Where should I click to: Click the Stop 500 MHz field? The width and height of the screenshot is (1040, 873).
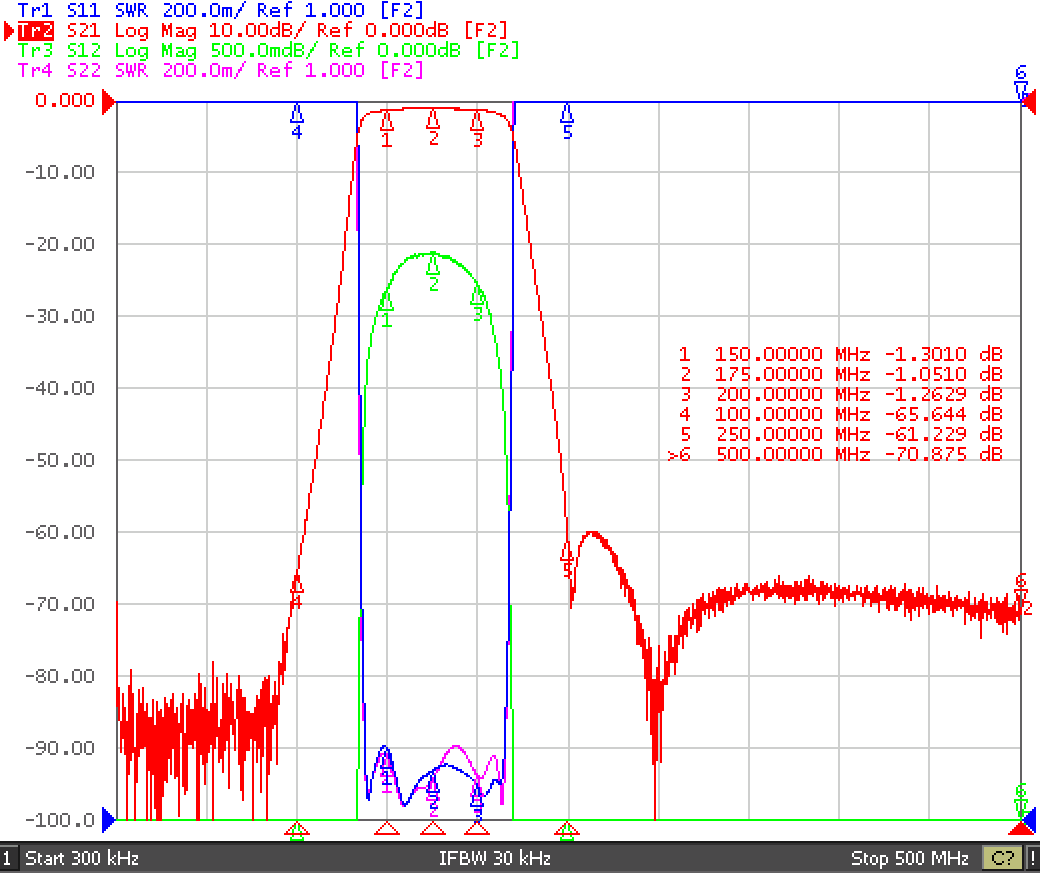coord(909,858)
